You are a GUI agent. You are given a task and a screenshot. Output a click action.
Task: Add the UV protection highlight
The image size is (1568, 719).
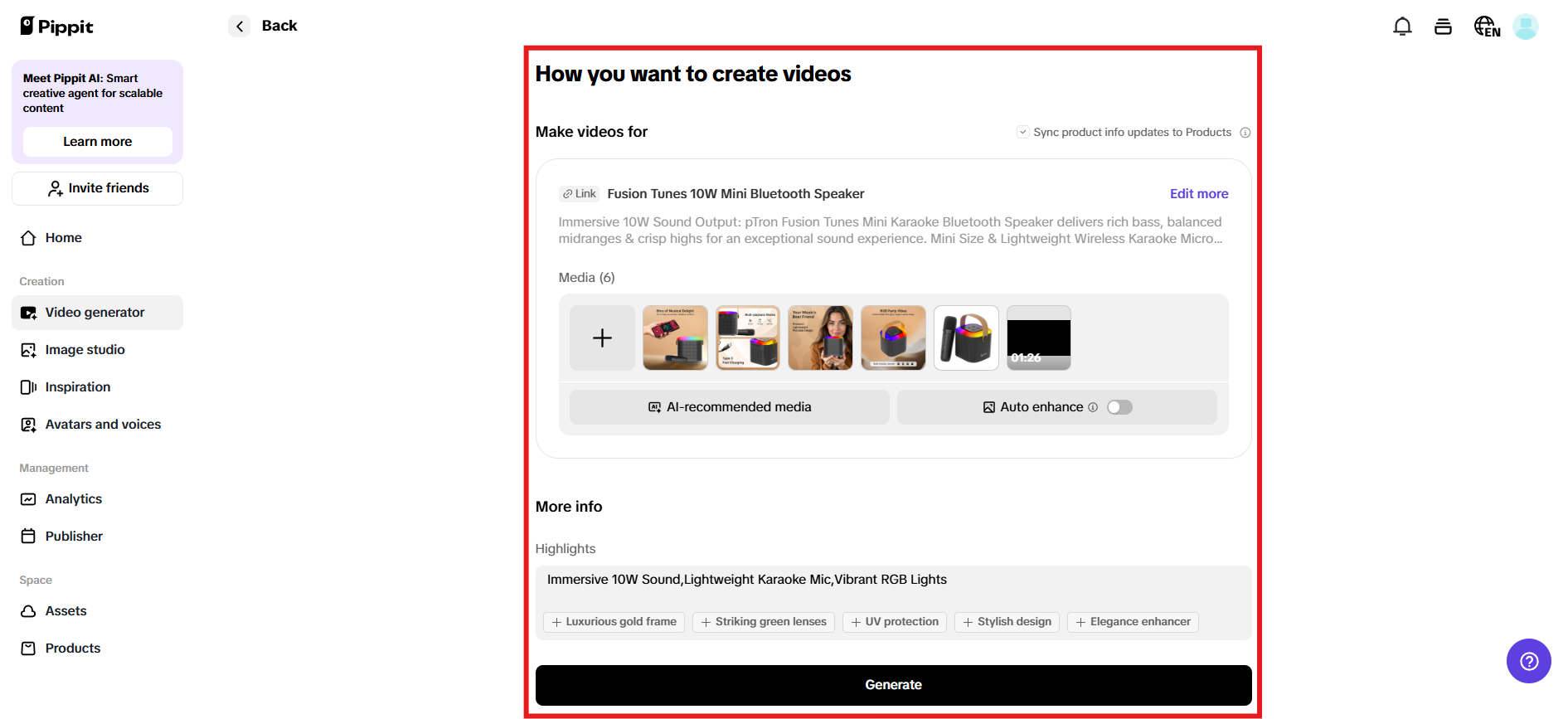point(895,622)
